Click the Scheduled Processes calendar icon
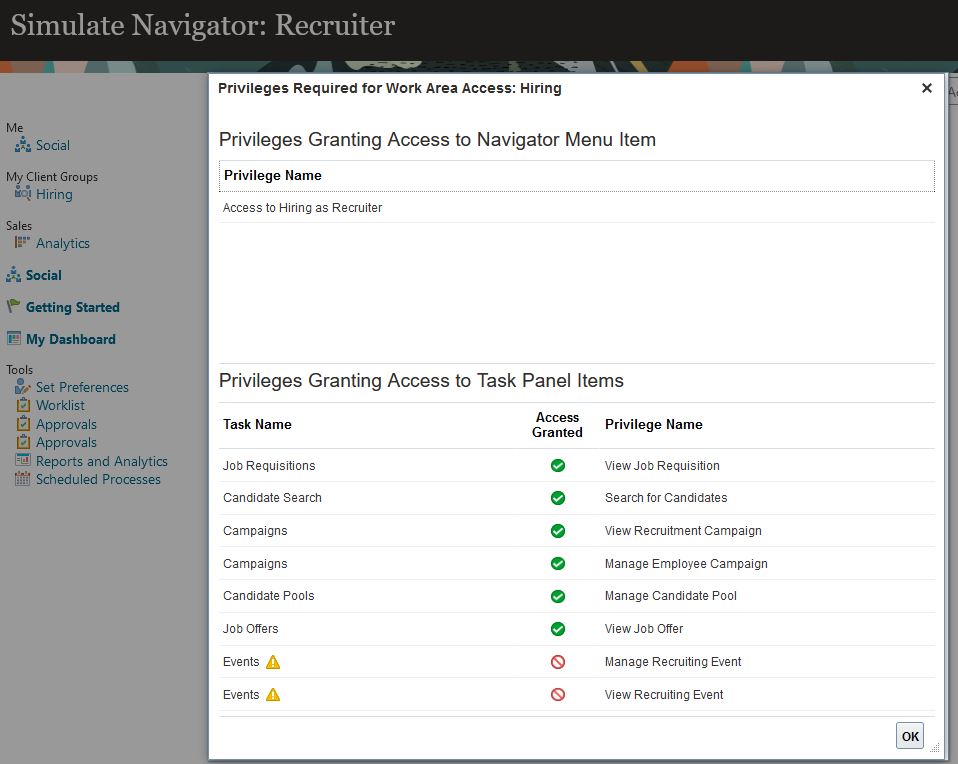This screenshot has height=764, width=958. (23, 479)
